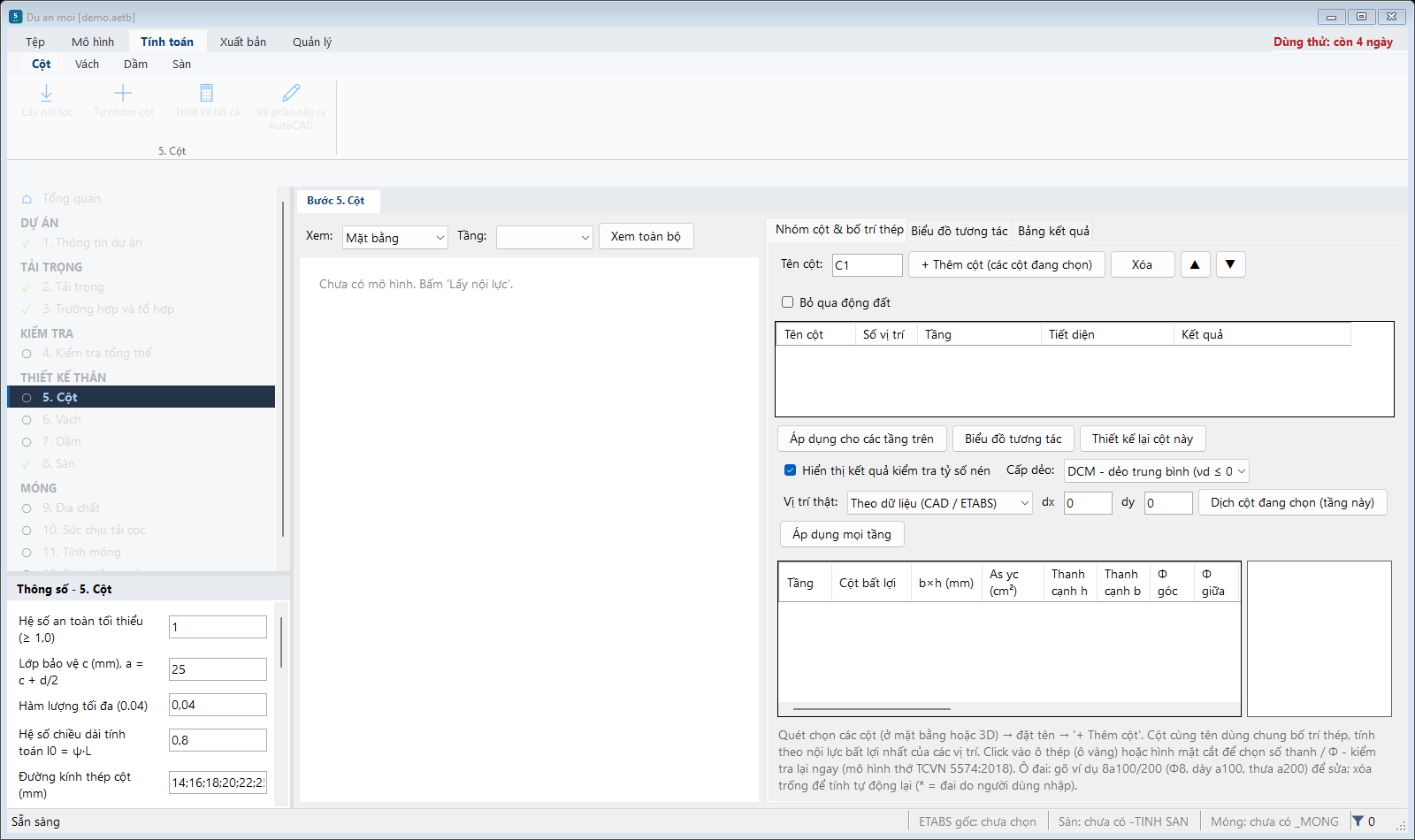
Task: Move column group down with triangle button
Action: click(1230, 264)
